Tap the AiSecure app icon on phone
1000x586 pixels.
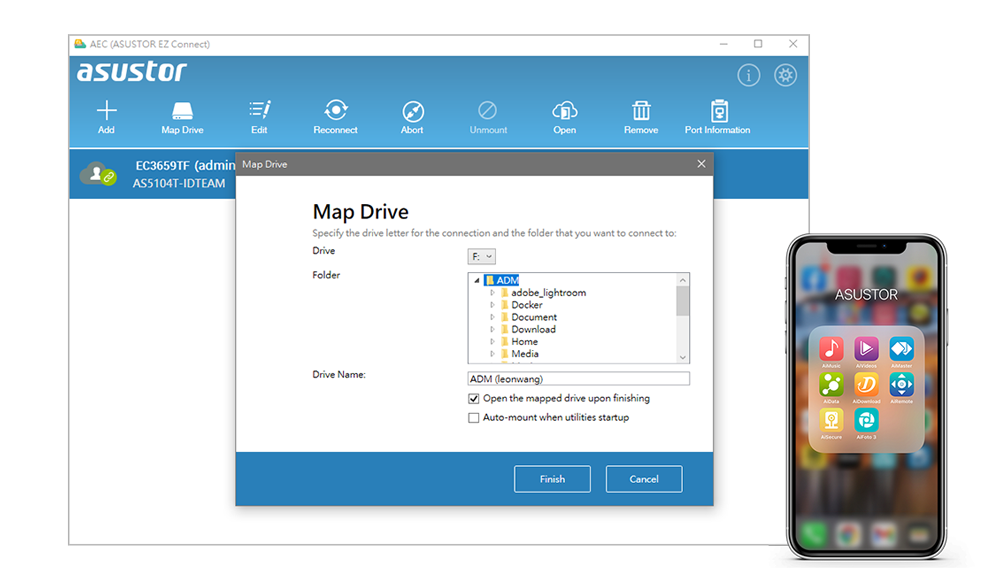(831, 420)
